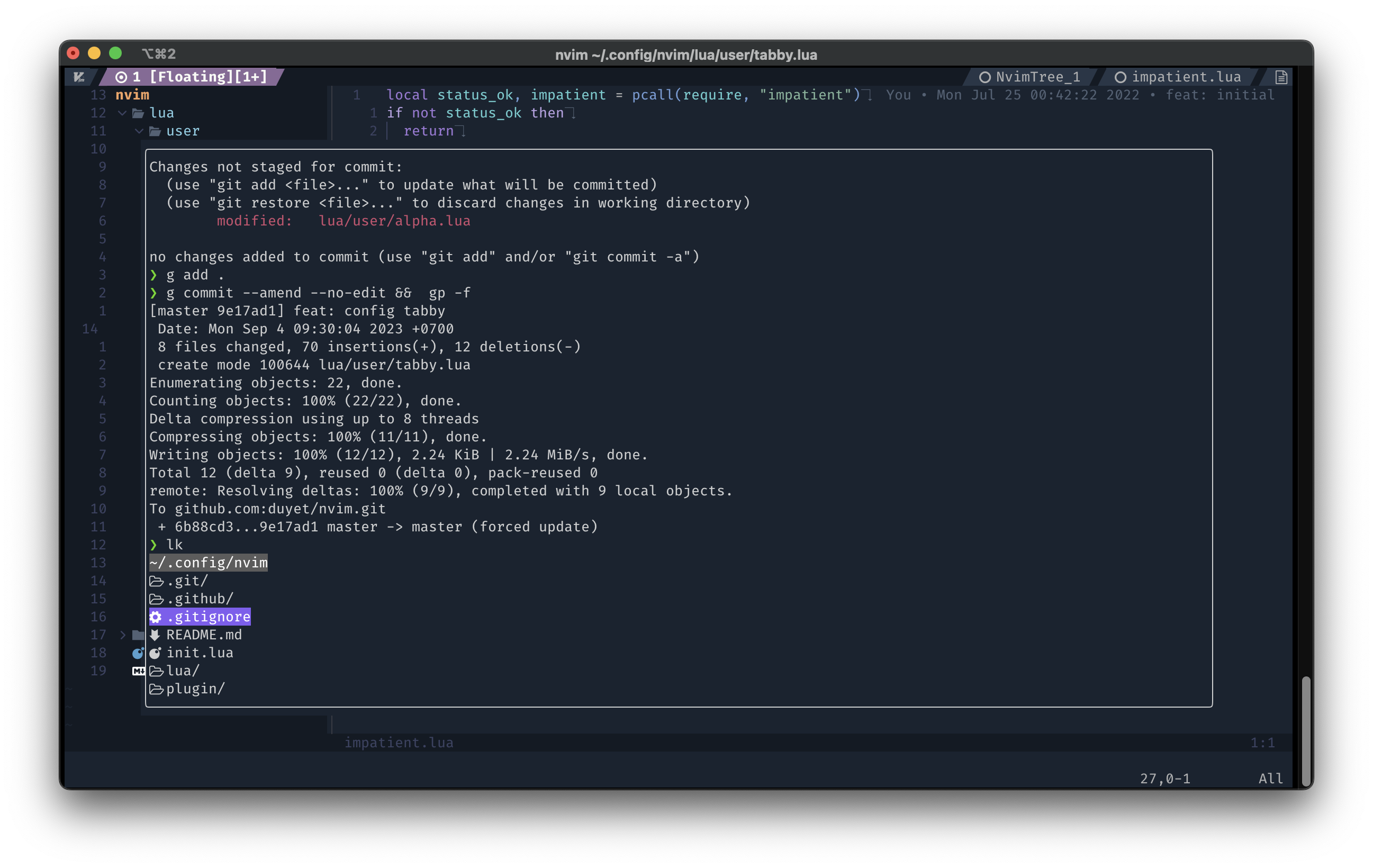Click the ~/.config/nvim directory header
1373x868 pixels.
pyautogui.click(x=208, y=563)
